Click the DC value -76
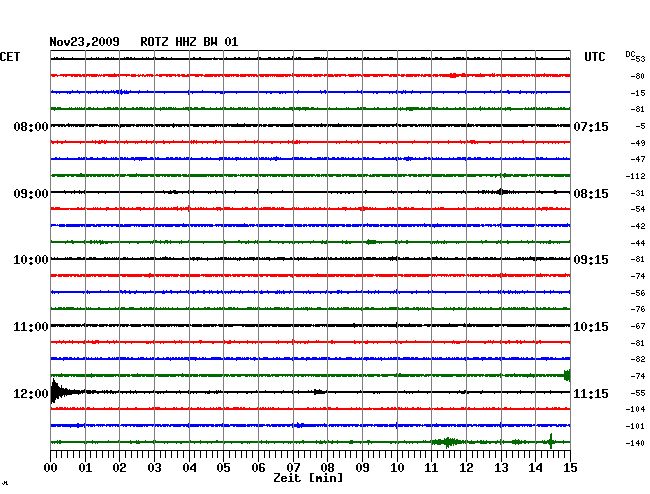The height and width of the screenshot is (494, 650). tap(638, 309)
